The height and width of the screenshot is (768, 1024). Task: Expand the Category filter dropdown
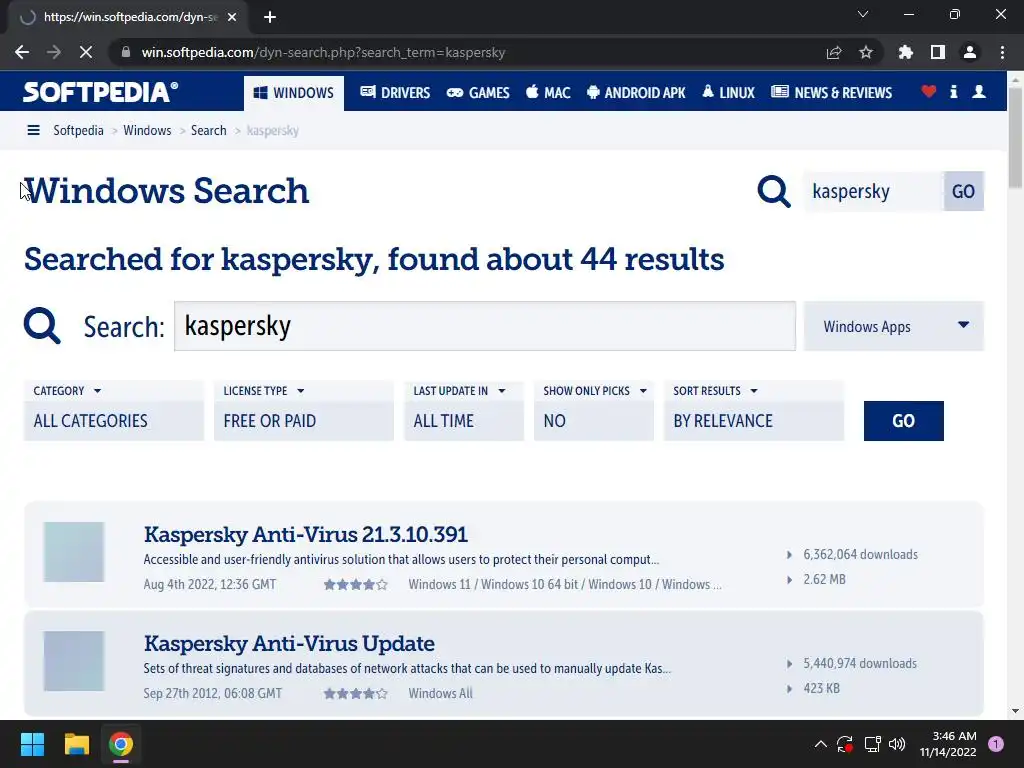114,411
